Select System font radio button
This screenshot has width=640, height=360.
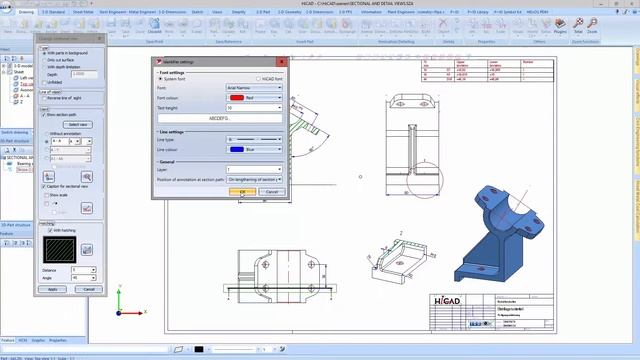point(160,79)
